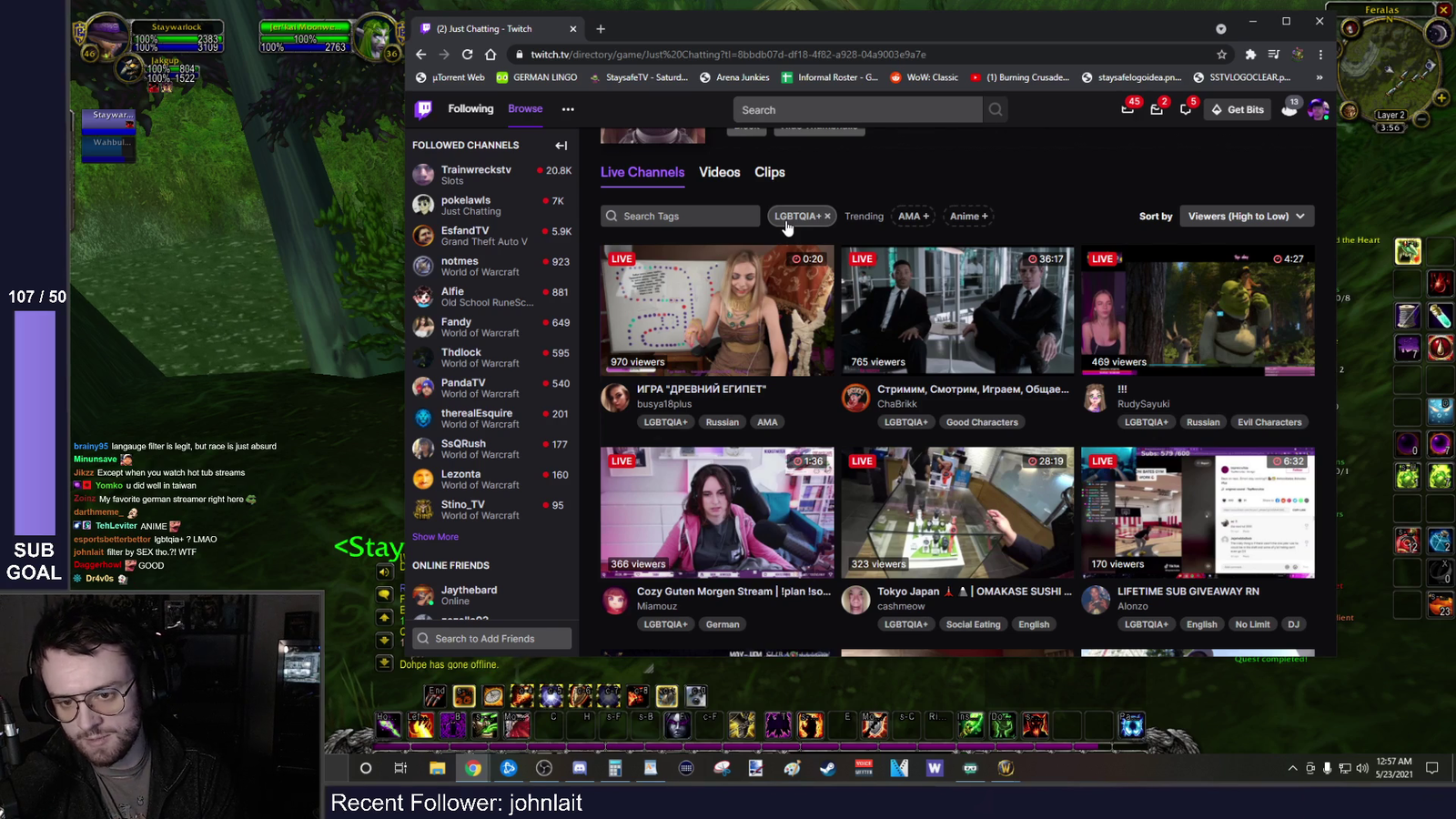Open RudySayuki Shrek stream thumbnail

(1198, 310)
